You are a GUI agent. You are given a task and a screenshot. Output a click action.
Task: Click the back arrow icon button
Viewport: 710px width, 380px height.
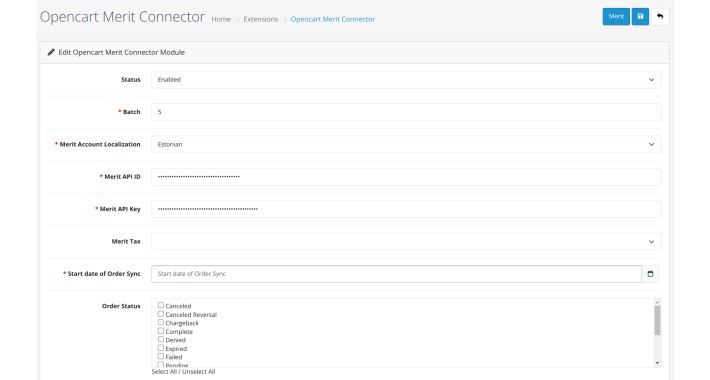pyautogui.click(x=660, y=17)
